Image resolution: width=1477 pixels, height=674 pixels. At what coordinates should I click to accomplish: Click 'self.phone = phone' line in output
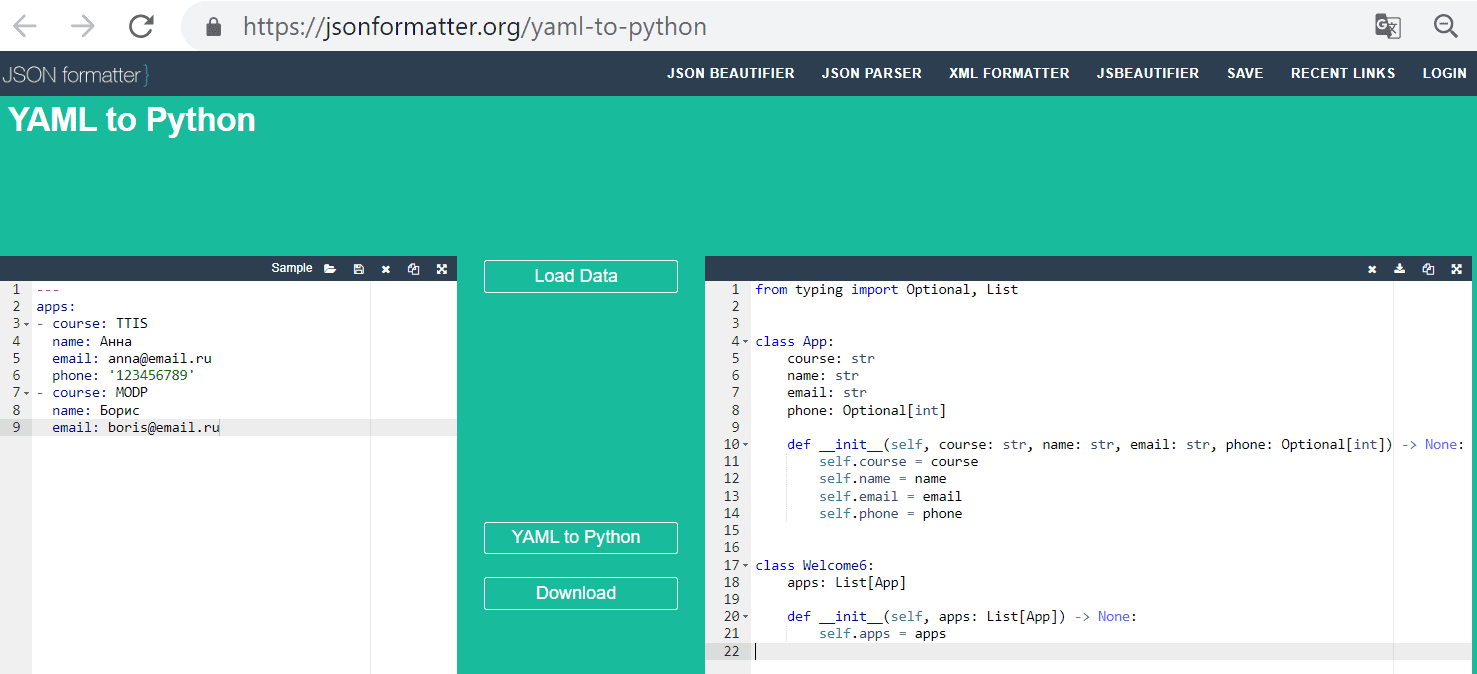point(891,514)
